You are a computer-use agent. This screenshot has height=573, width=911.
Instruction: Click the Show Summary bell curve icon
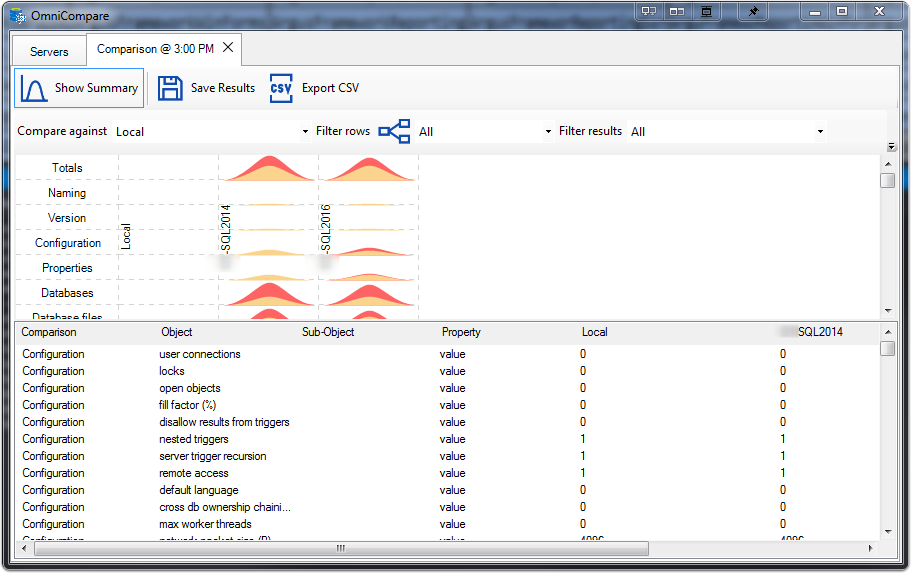click(x=34, y=88)
